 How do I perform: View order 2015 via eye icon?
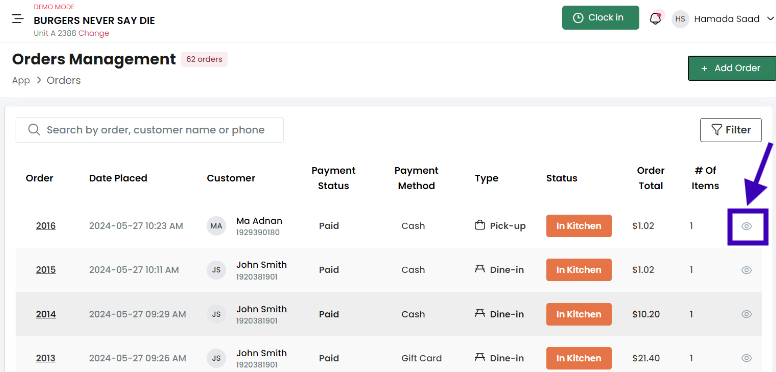coord(747,270)
